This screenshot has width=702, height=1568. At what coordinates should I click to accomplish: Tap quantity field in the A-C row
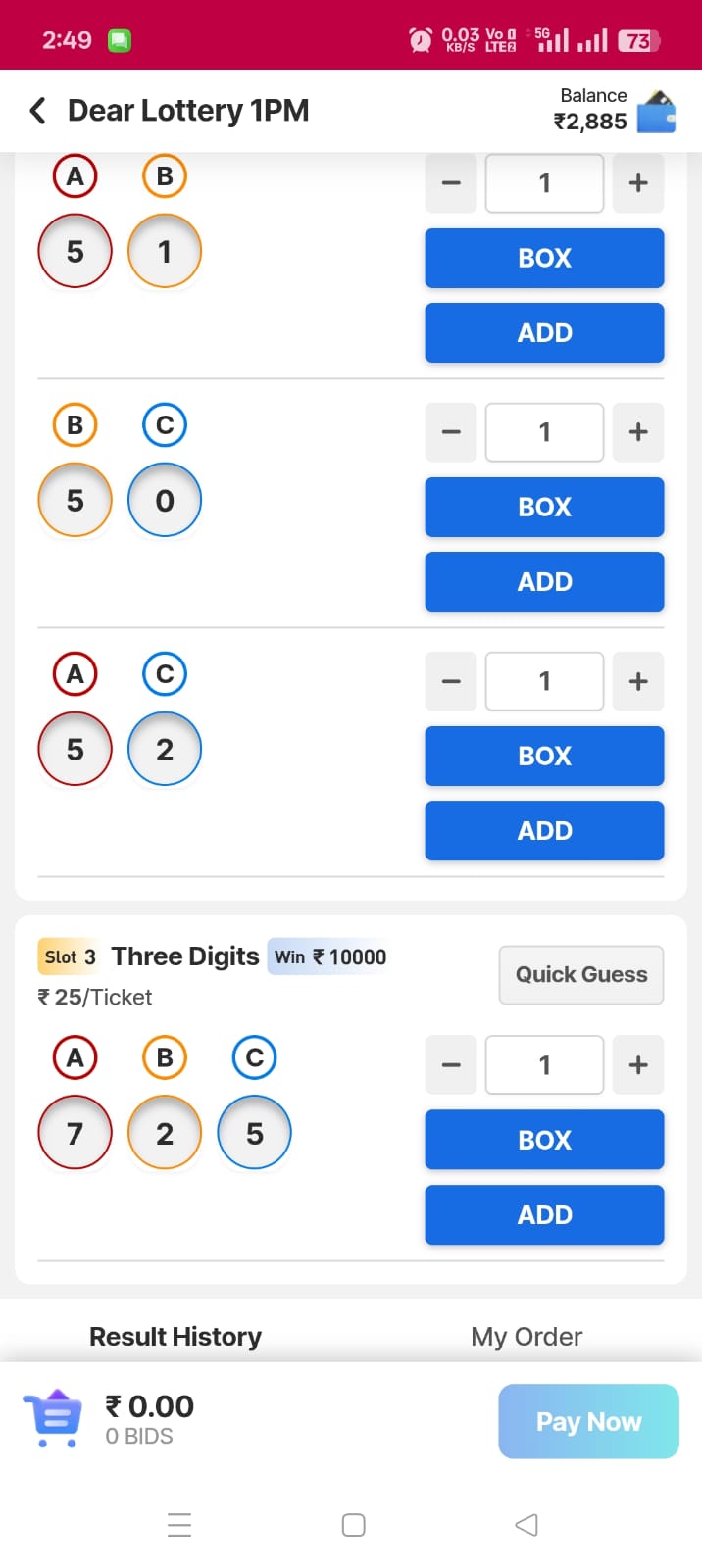point(544,681)
